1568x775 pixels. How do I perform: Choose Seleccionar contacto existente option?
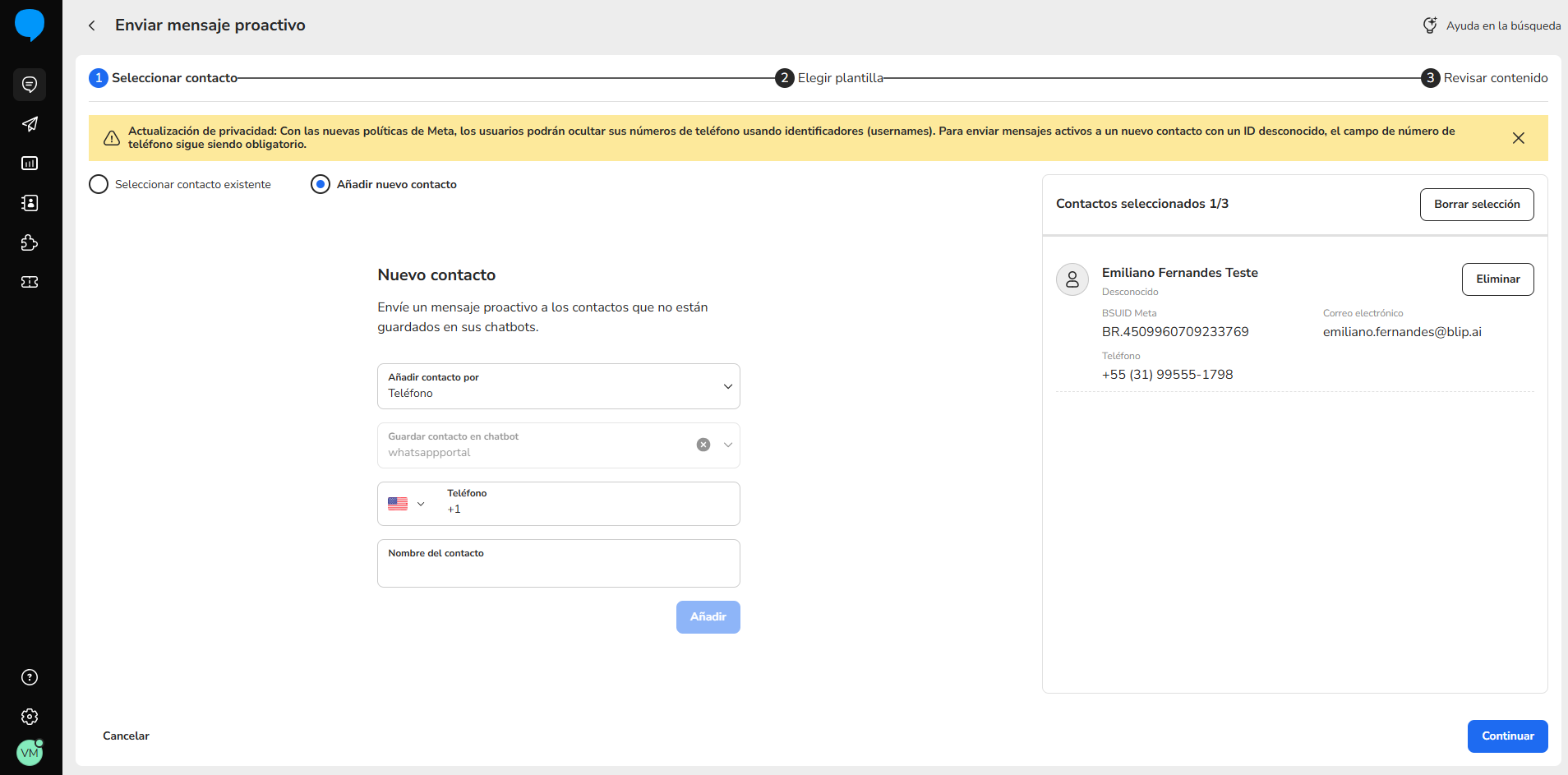coord(180,184)
